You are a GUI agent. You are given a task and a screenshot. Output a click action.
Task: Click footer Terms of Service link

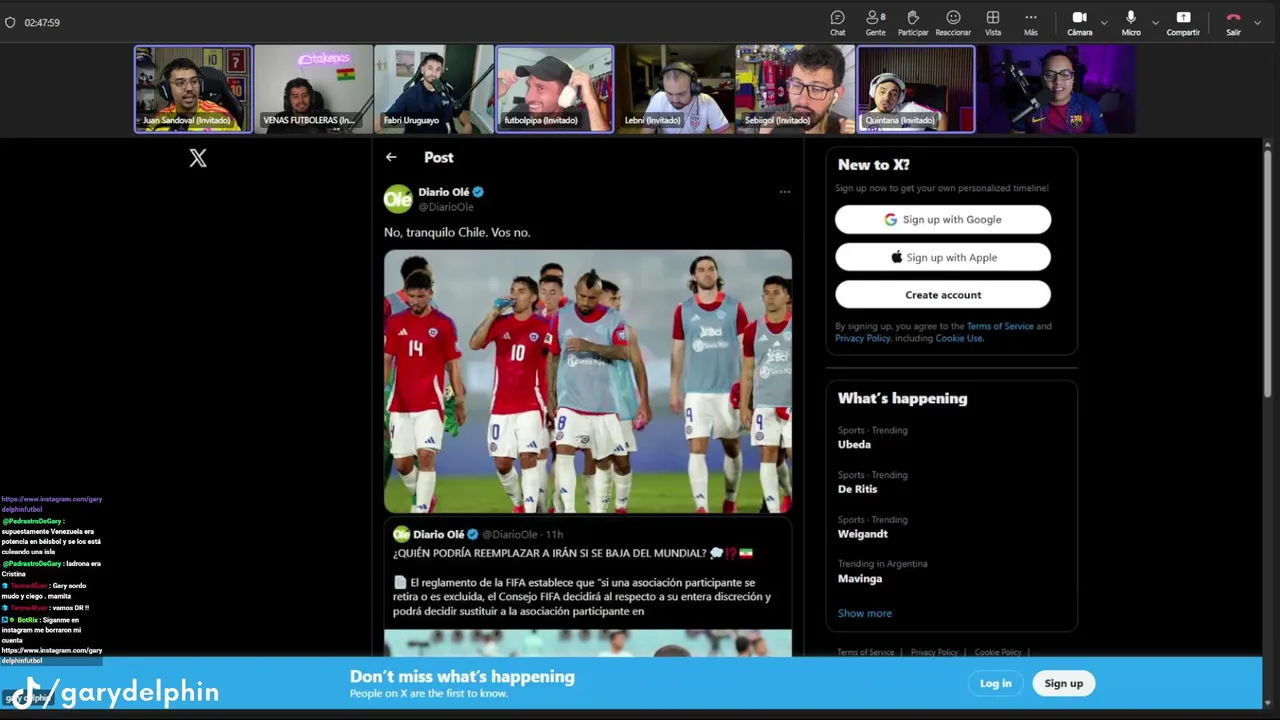pyautogui.click(x=866, y=652)
